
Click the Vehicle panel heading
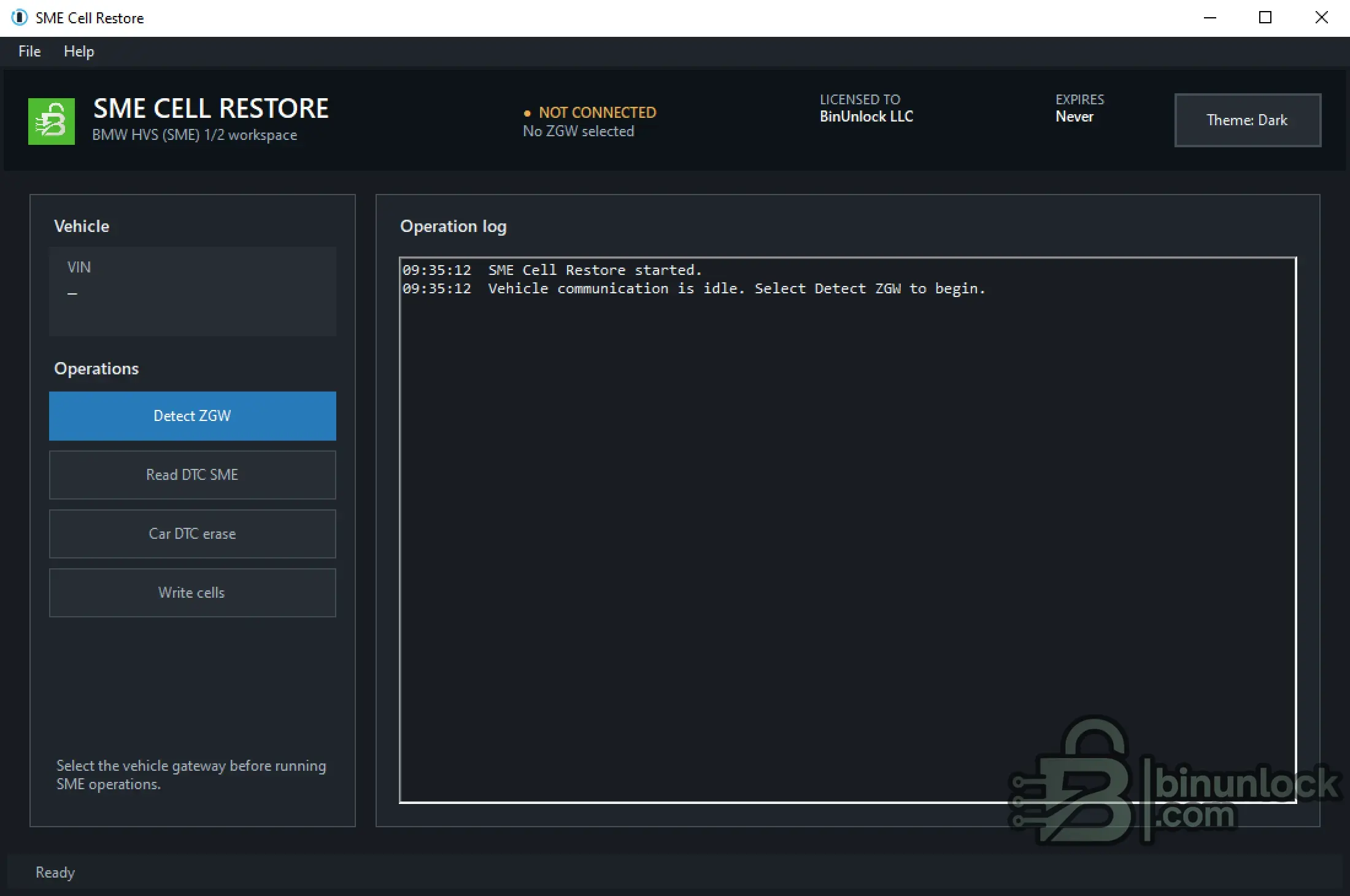pos(82,226)
